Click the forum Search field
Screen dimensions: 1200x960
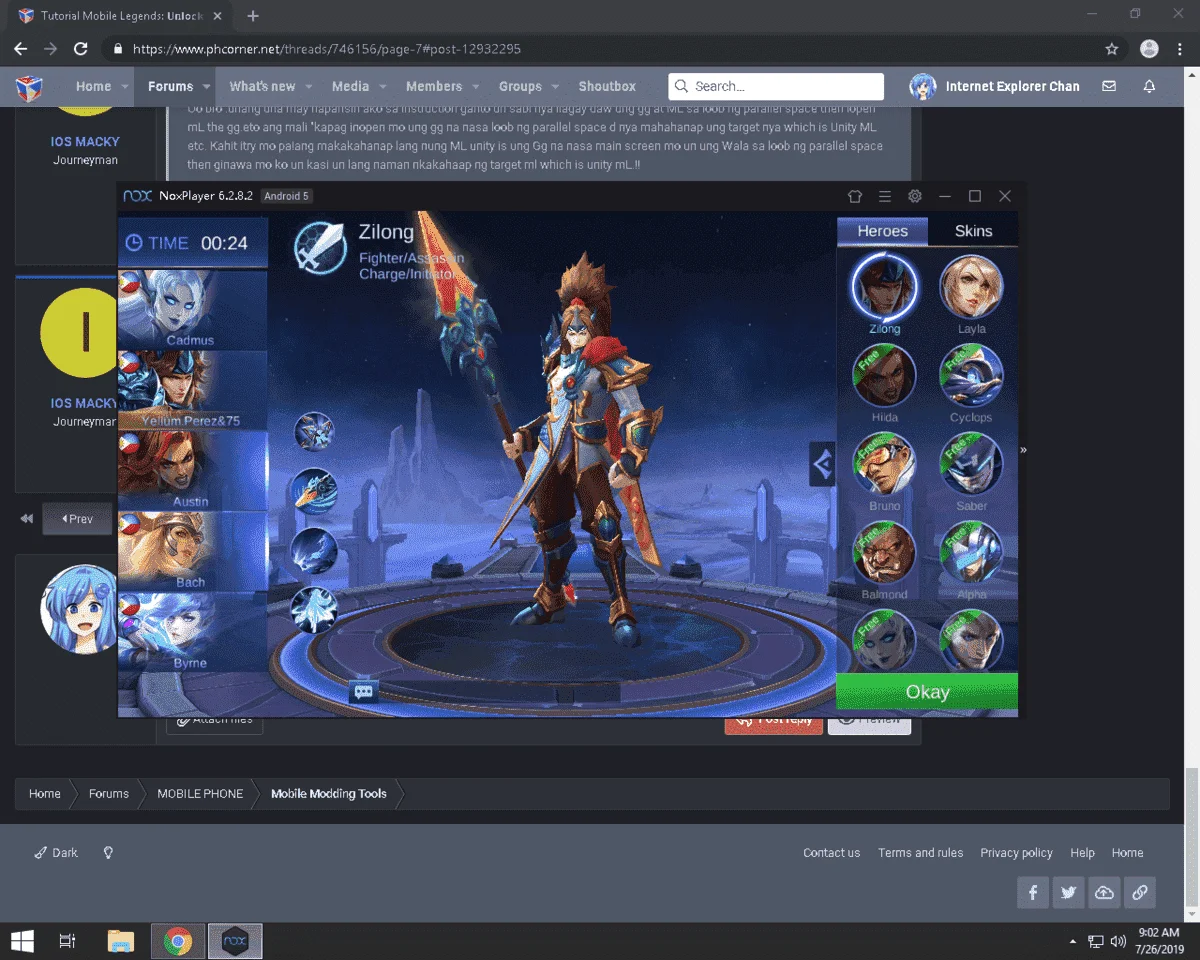click(776, 86)
